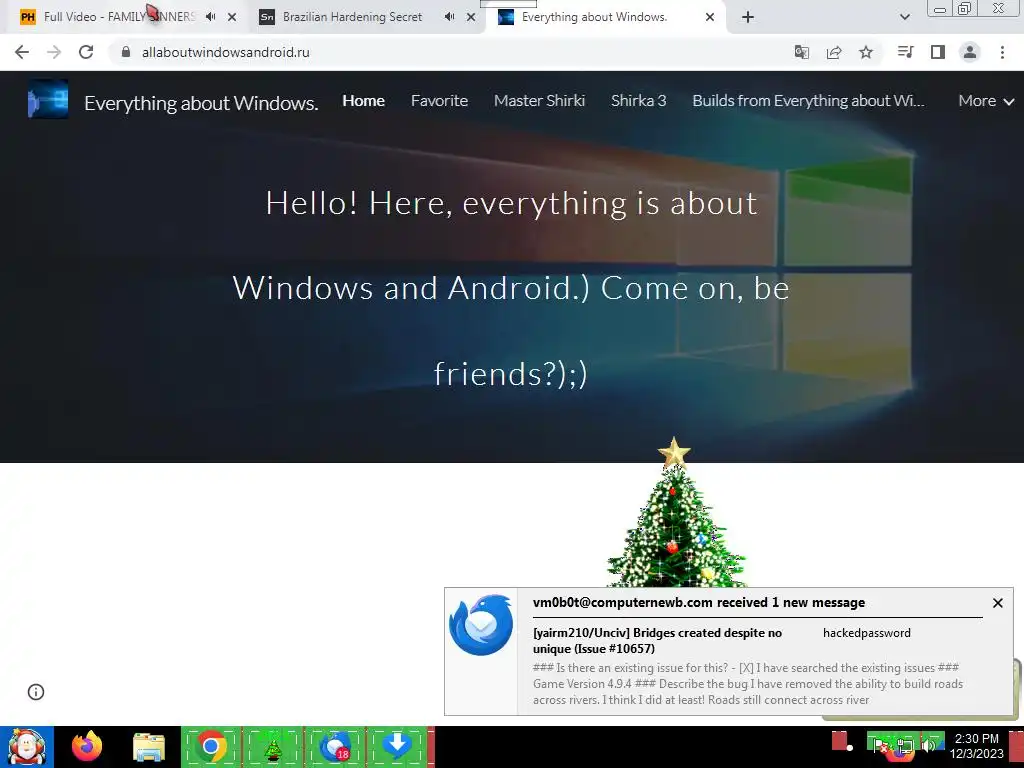Open Chrome's side panel
The image size is (1024, 768).
(x=938, y=52)
